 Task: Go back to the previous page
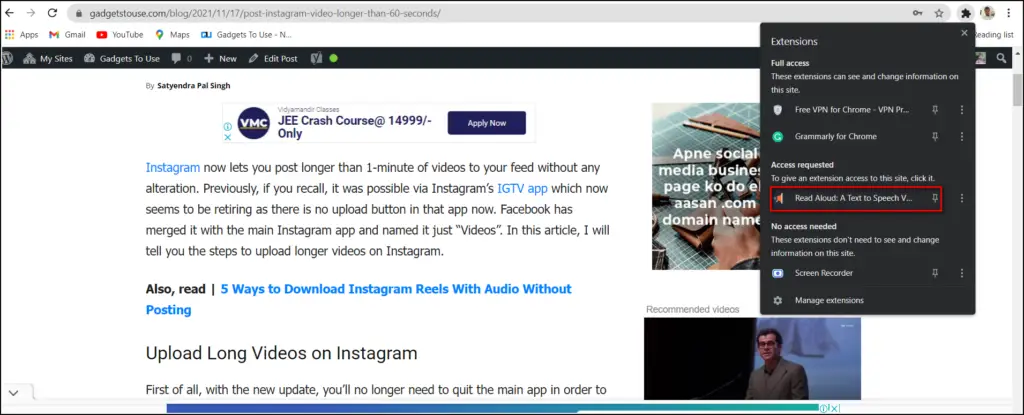(9, 13)
